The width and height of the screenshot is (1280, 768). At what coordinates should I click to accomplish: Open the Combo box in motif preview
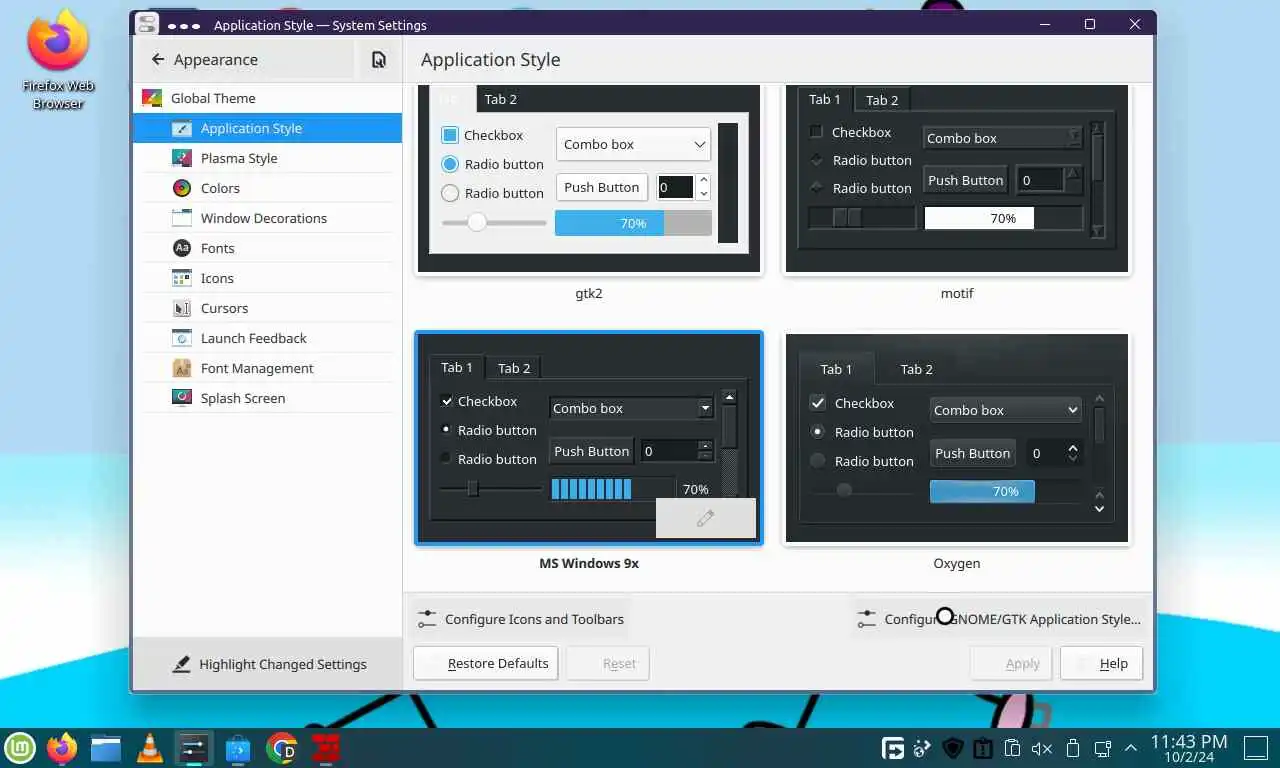[1004, 138]
